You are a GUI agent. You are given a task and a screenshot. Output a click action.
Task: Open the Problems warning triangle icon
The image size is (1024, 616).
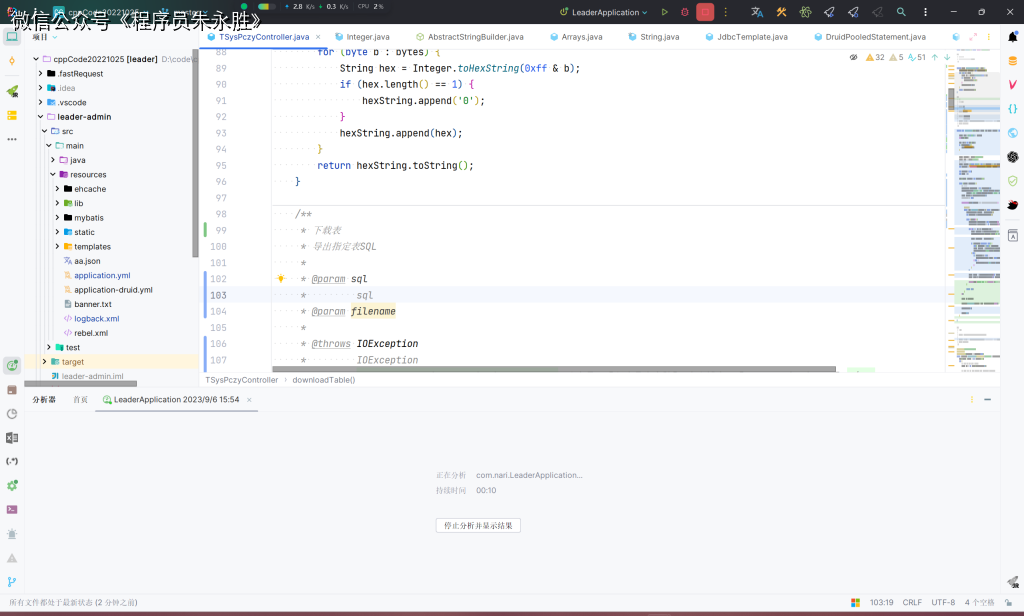pyautogui.click(x=12, y=558)
